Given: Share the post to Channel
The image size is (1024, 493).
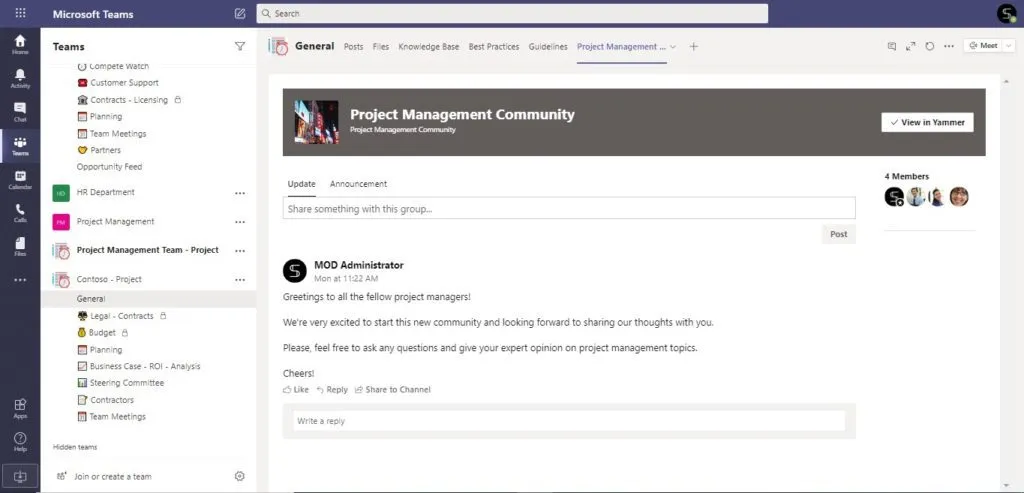Looking at the screenshot, I should (x=392, y=390).
